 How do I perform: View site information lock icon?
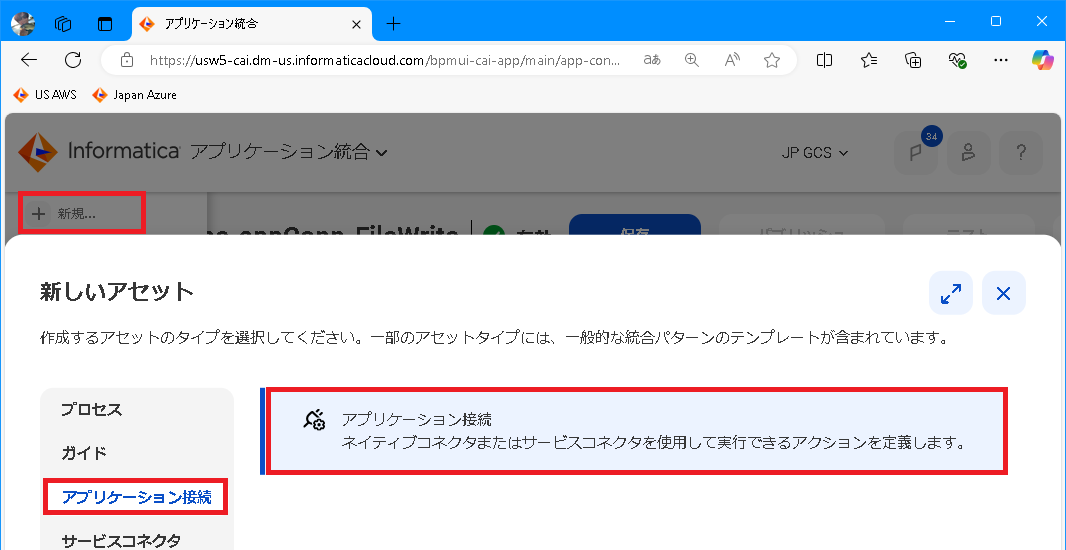(x=126, y=60)
